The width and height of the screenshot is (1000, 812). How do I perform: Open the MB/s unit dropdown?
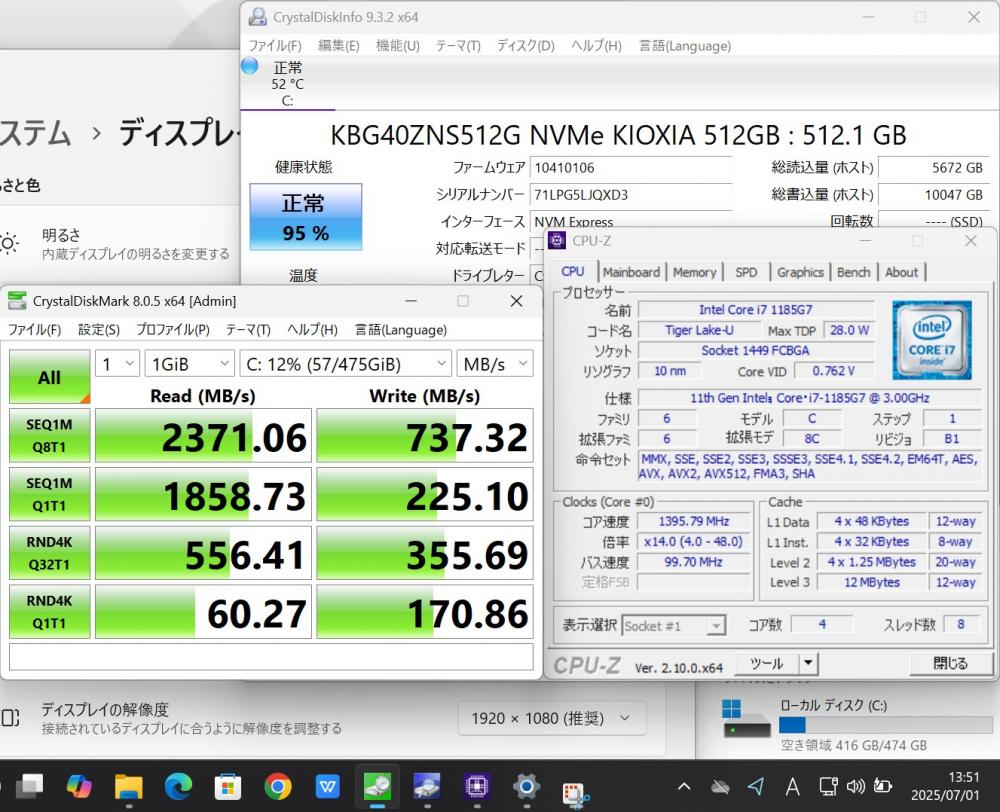tap(495, 364)
